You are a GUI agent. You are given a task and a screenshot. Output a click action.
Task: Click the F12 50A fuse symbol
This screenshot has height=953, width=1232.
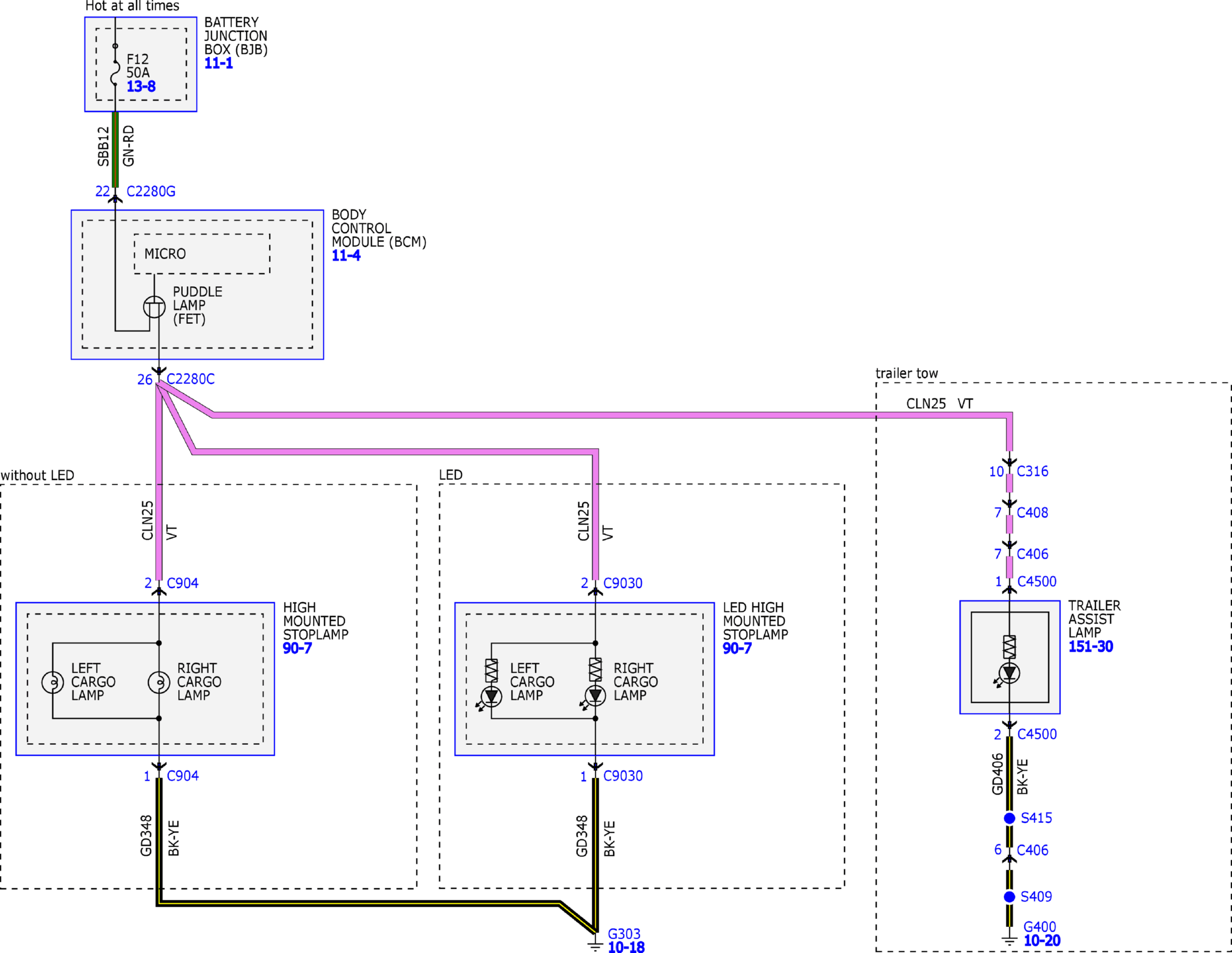tap(115, 72)
